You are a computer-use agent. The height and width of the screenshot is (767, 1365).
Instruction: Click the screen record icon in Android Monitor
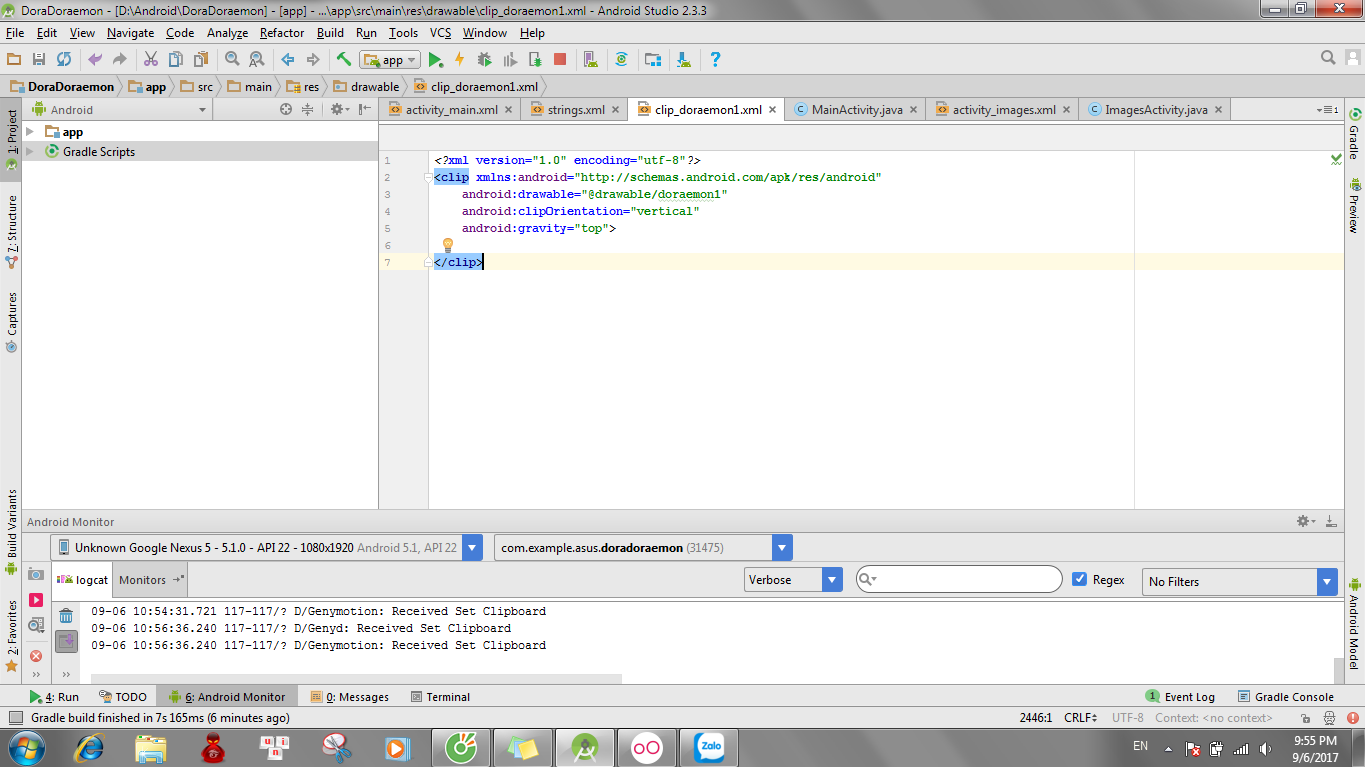coord(36,600)
